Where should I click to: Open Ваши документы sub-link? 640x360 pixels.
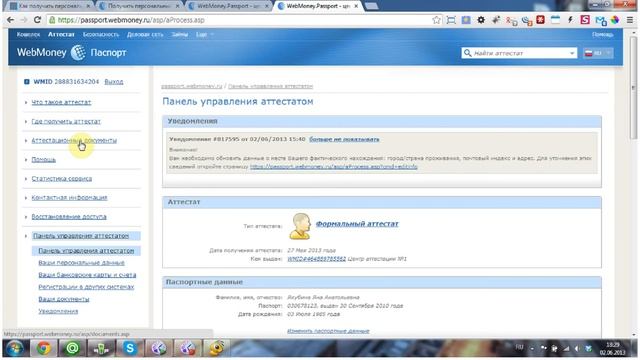[64, 299]
